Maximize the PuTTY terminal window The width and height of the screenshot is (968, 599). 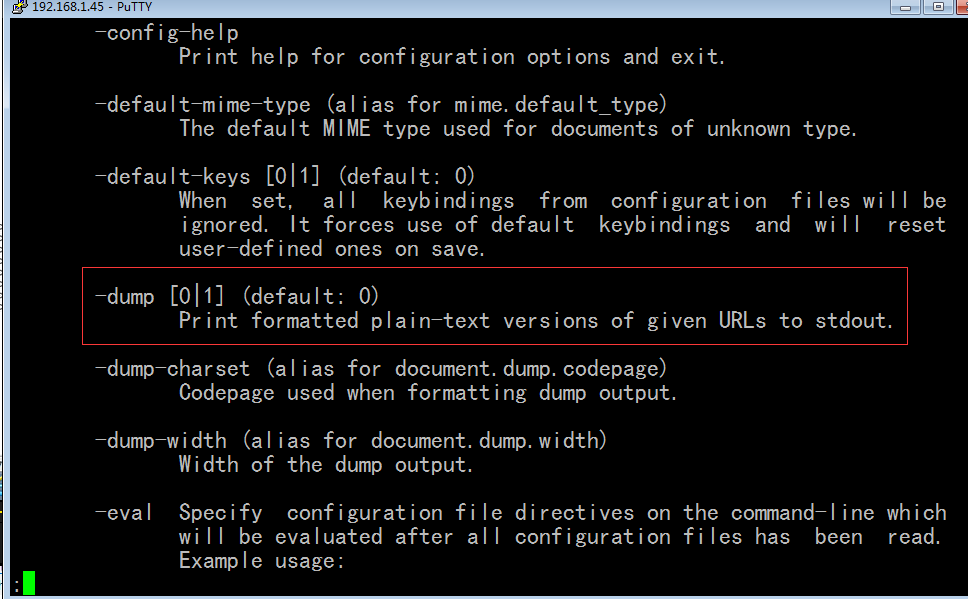click(x=938, y=7)
